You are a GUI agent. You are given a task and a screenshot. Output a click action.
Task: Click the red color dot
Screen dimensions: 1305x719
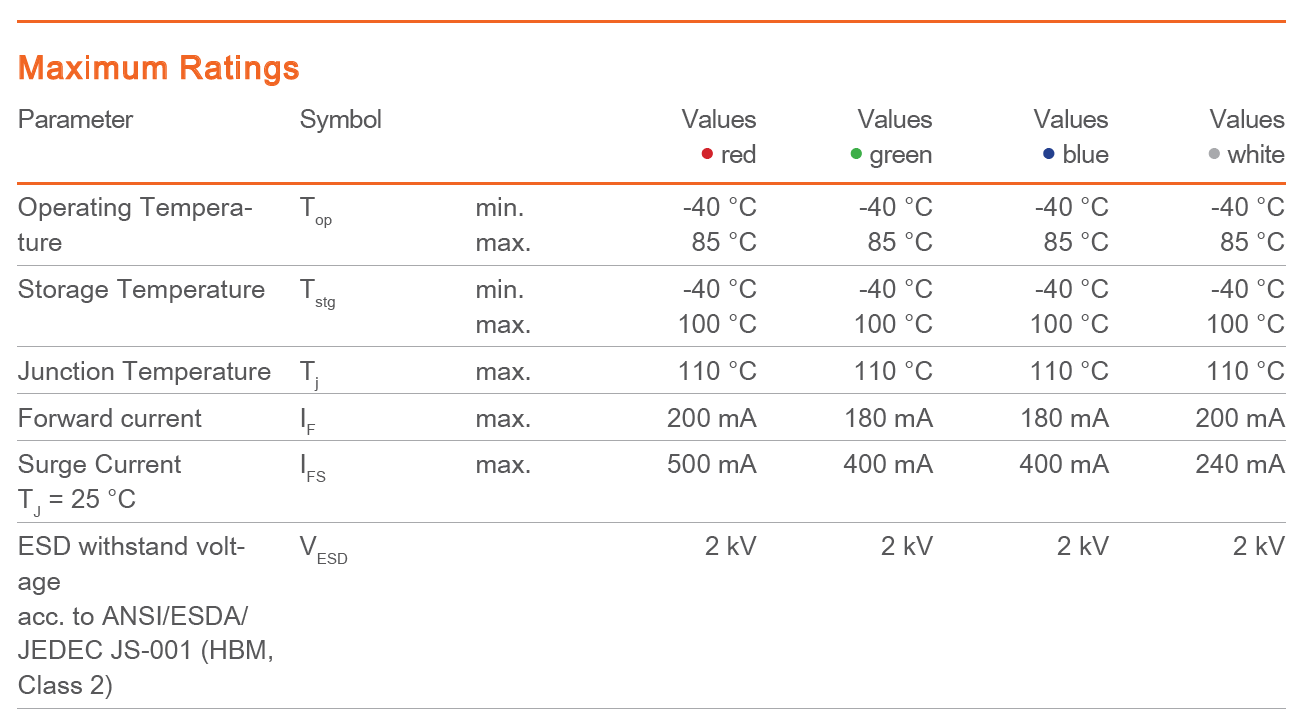point(707,154)
